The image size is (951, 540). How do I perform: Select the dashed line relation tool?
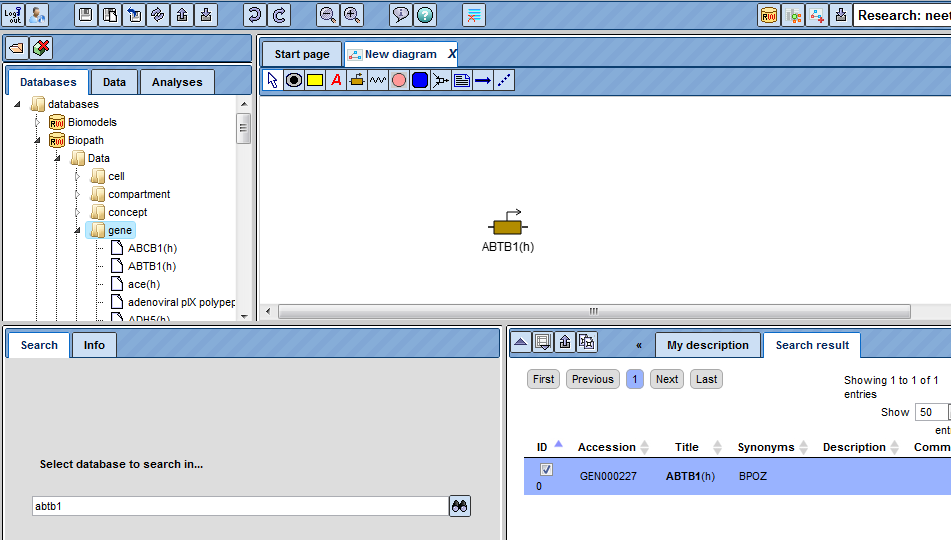click(x=504, y=80)
